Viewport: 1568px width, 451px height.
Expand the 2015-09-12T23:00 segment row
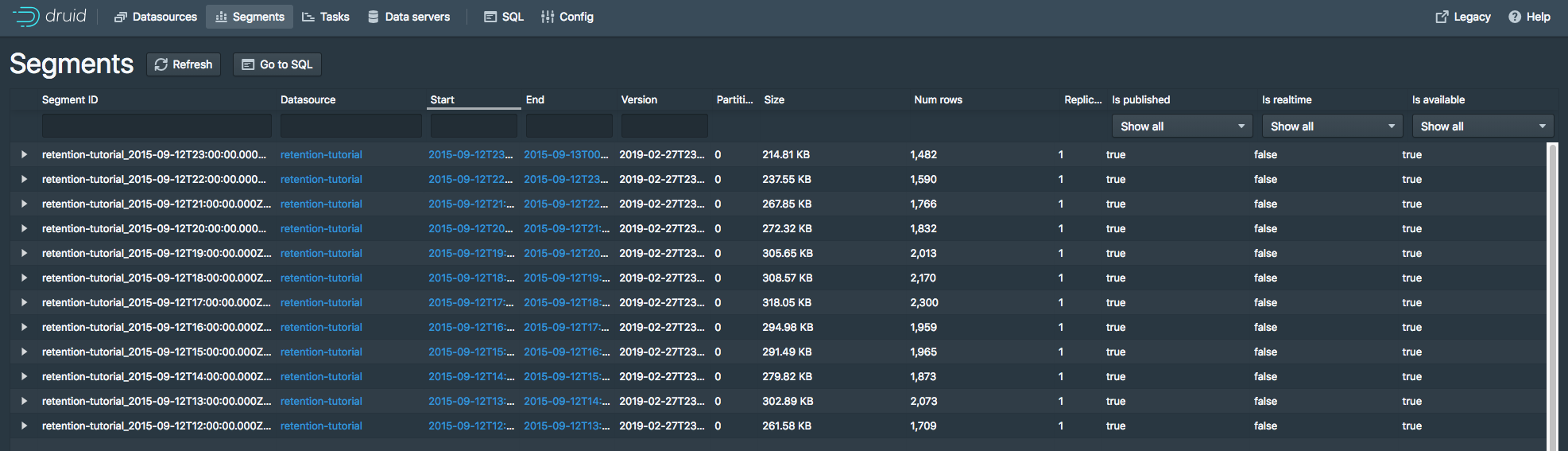point(24,155)
